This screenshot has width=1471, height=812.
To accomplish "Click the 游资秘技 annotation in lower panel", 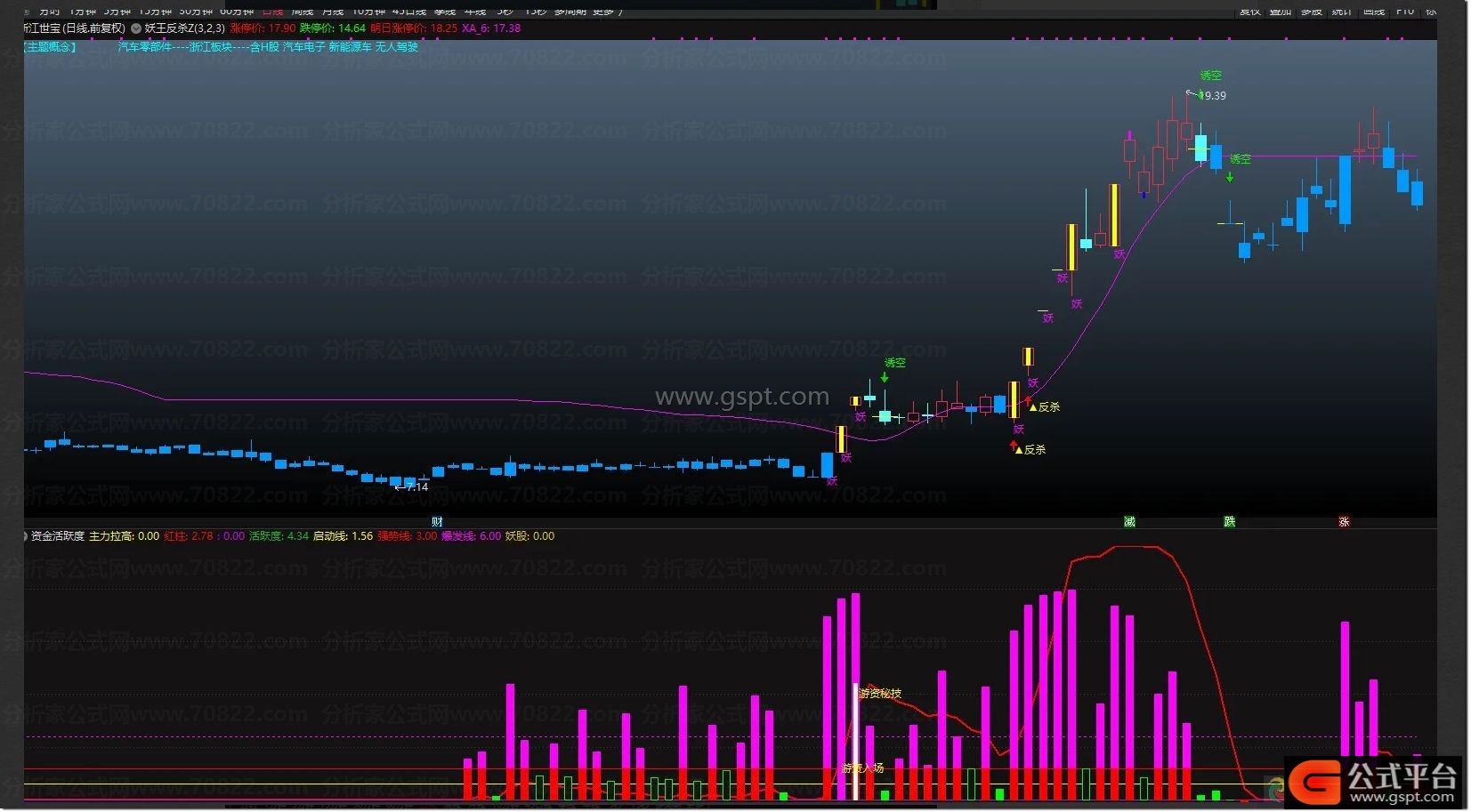I will 880,694.
